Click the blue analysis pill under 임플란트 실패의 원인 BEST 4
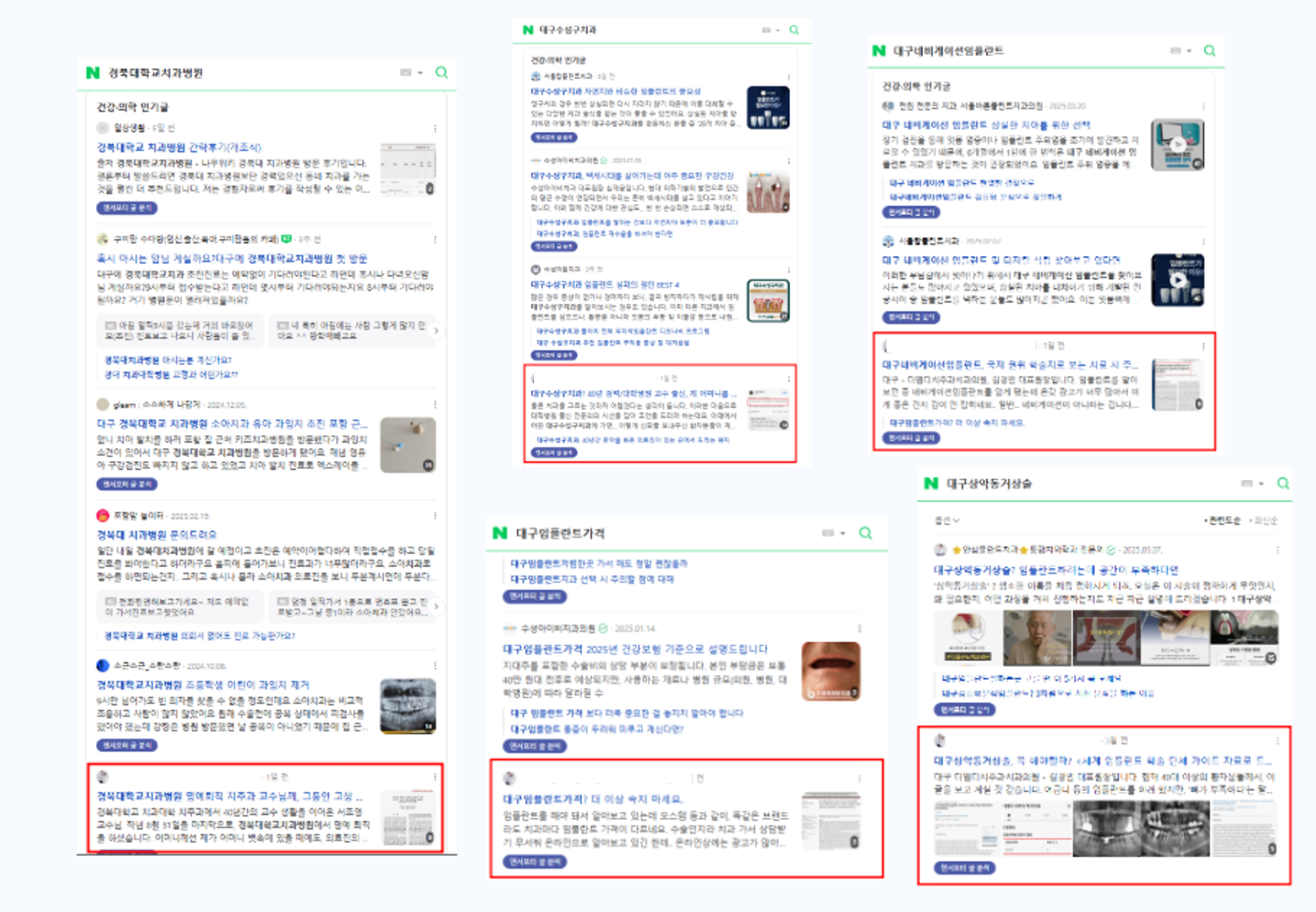1316x912 pixels. tap(554, 355)
